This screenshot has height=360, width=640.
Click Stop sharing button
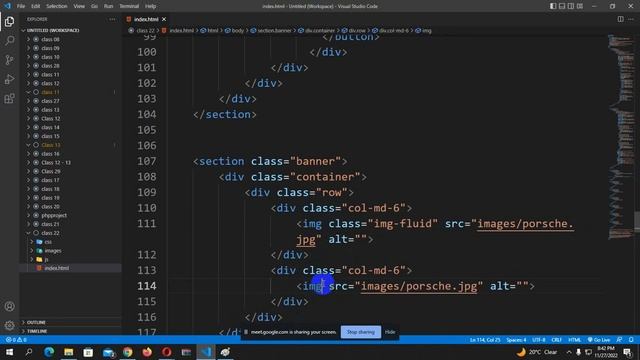pyautogui.click(x=361, y=332)
